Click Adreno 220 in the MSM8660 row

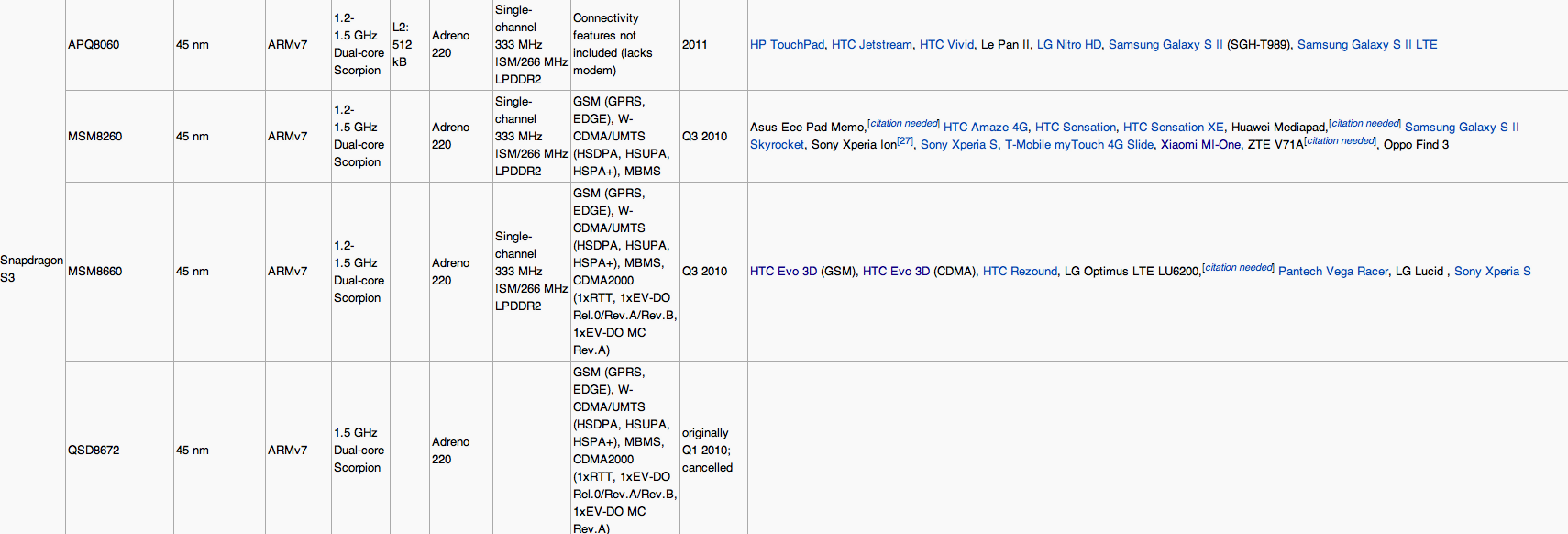(x=450, y=272)
